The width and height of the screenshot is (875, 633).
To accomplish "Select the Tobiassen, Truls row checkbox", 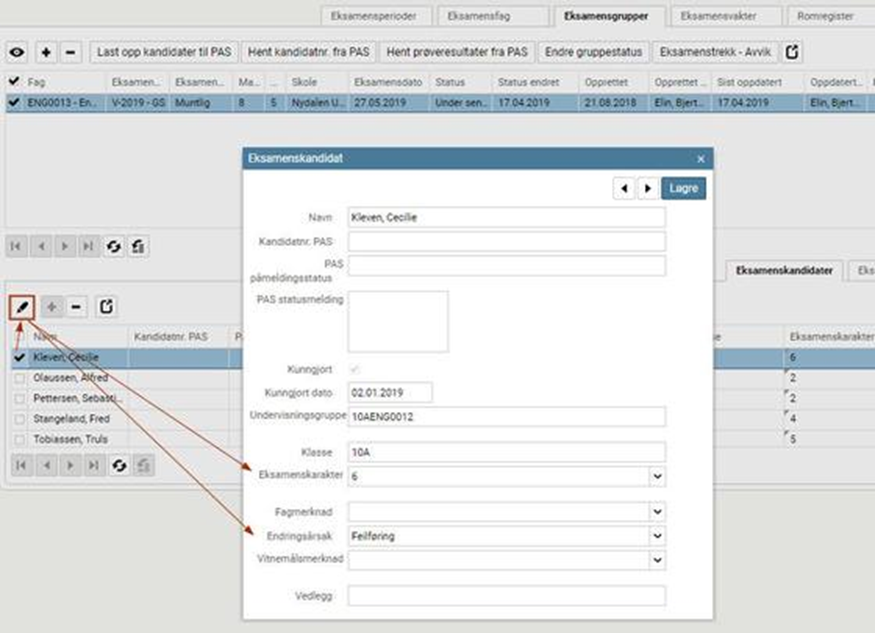I will click(17, 439).
